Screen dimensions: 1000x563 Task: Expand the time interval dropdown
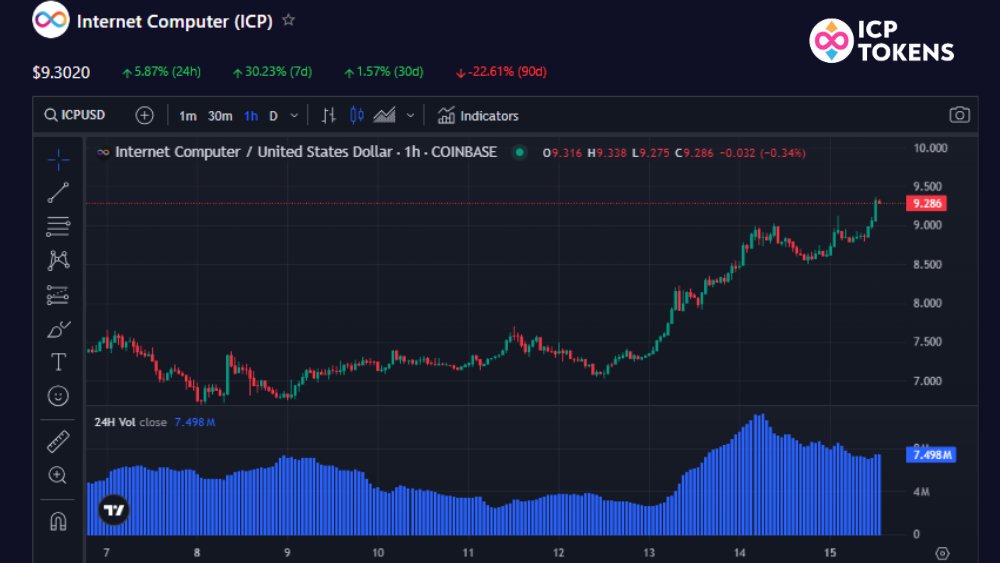(294, 116)
